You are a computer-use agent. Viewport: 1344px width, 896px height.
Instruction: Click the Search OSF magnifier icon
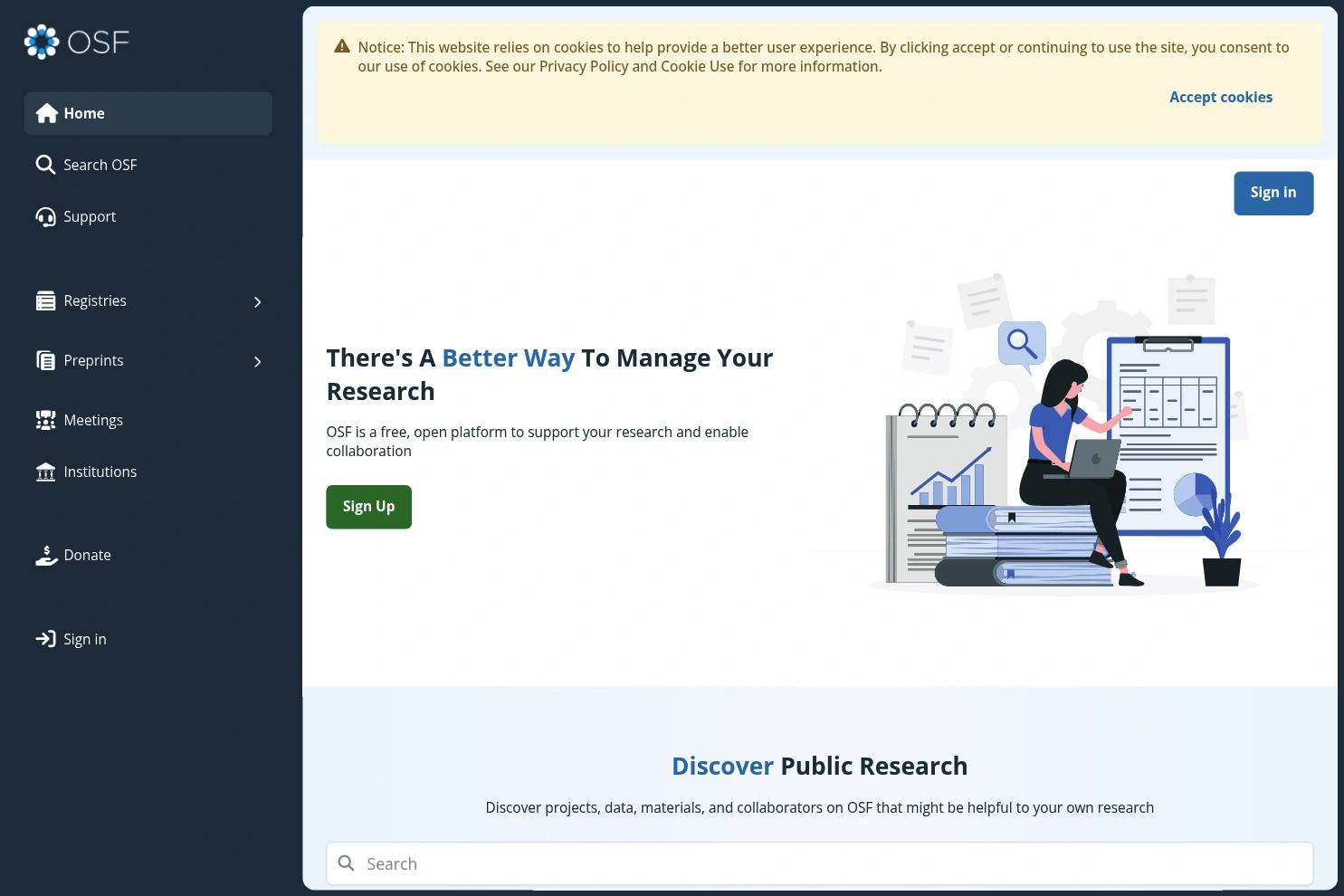tap(45, 165)
